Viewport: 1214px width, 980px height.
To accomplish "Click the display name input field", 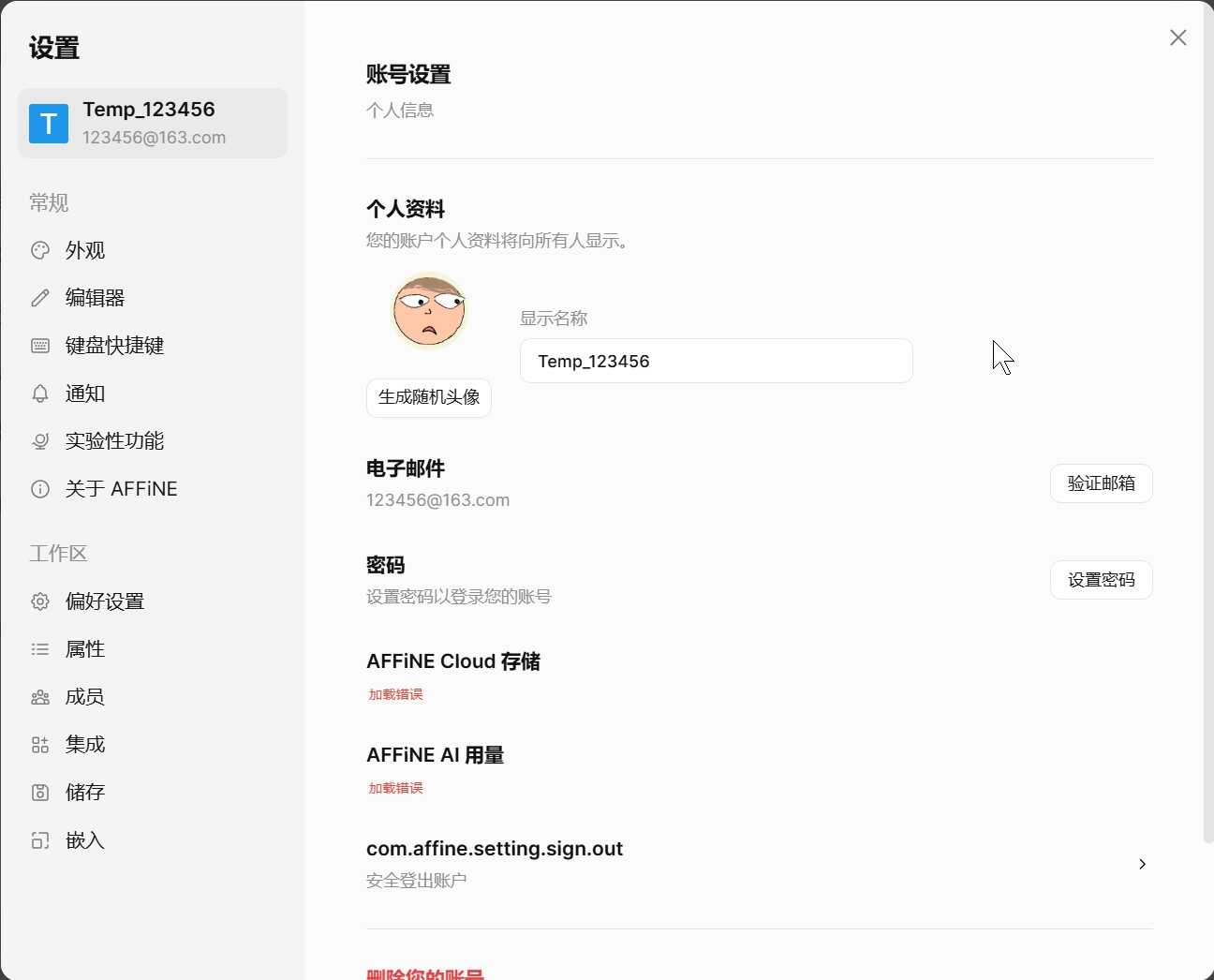I will point(716,361).
